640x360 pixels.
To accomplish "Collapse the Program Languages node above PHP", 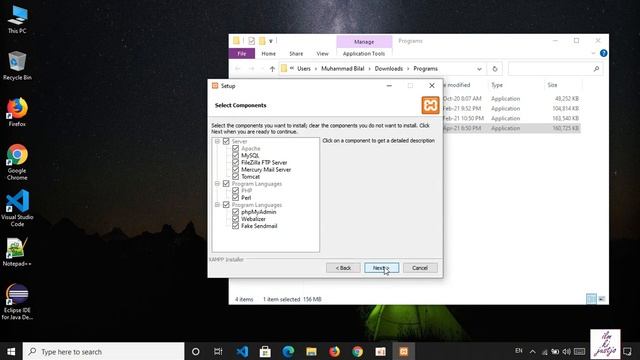I will point(217,184).
